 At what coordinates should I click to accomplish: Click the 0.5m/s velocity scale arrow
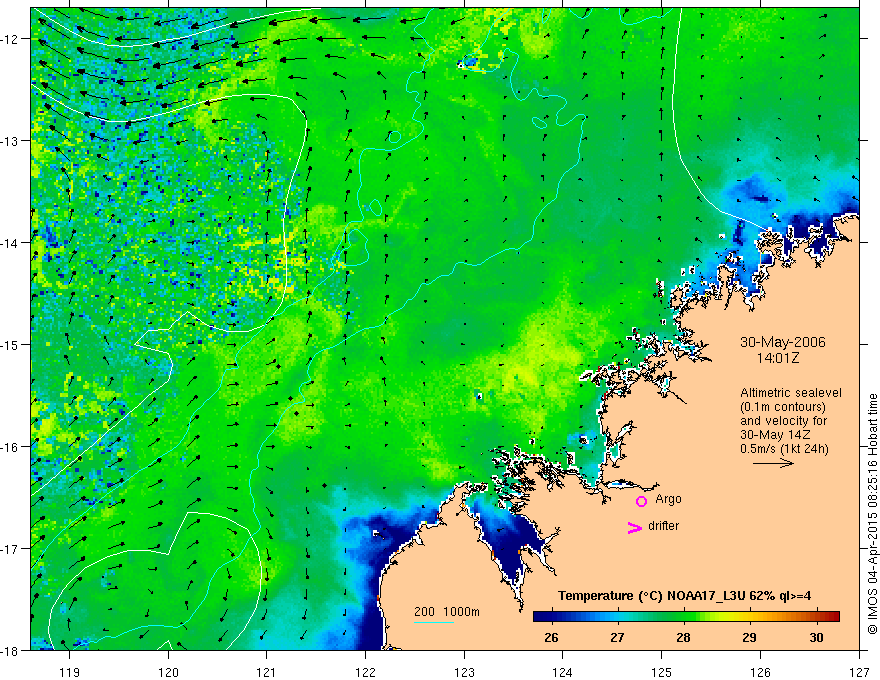pyautogui.click(x=773, y=463)
